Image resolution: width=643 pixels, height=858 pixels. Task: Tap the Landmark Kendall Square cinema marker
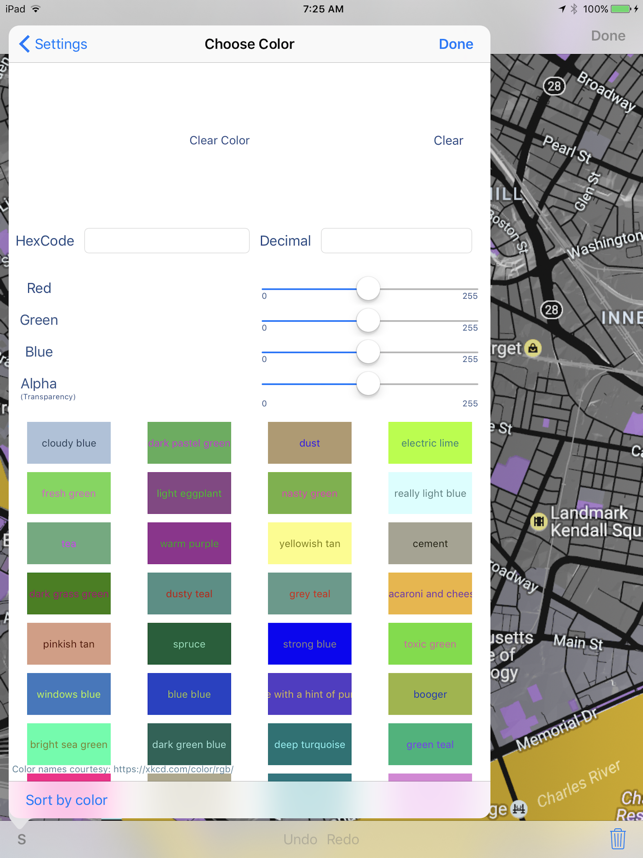[538, 521]
